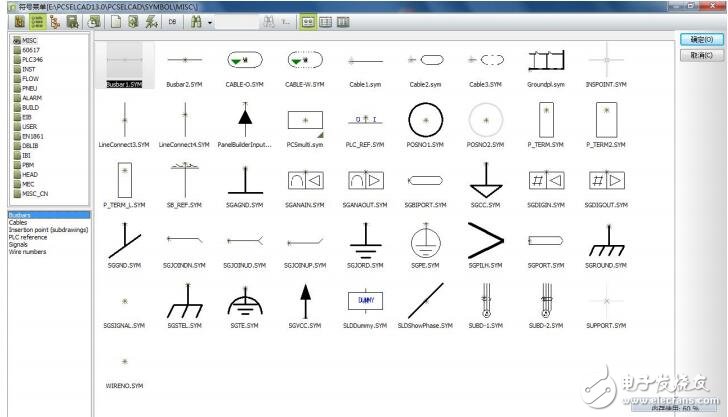Open dropdown arrow beside binoculars
This screenshot has width=728, height=417.
pos(209,20)
